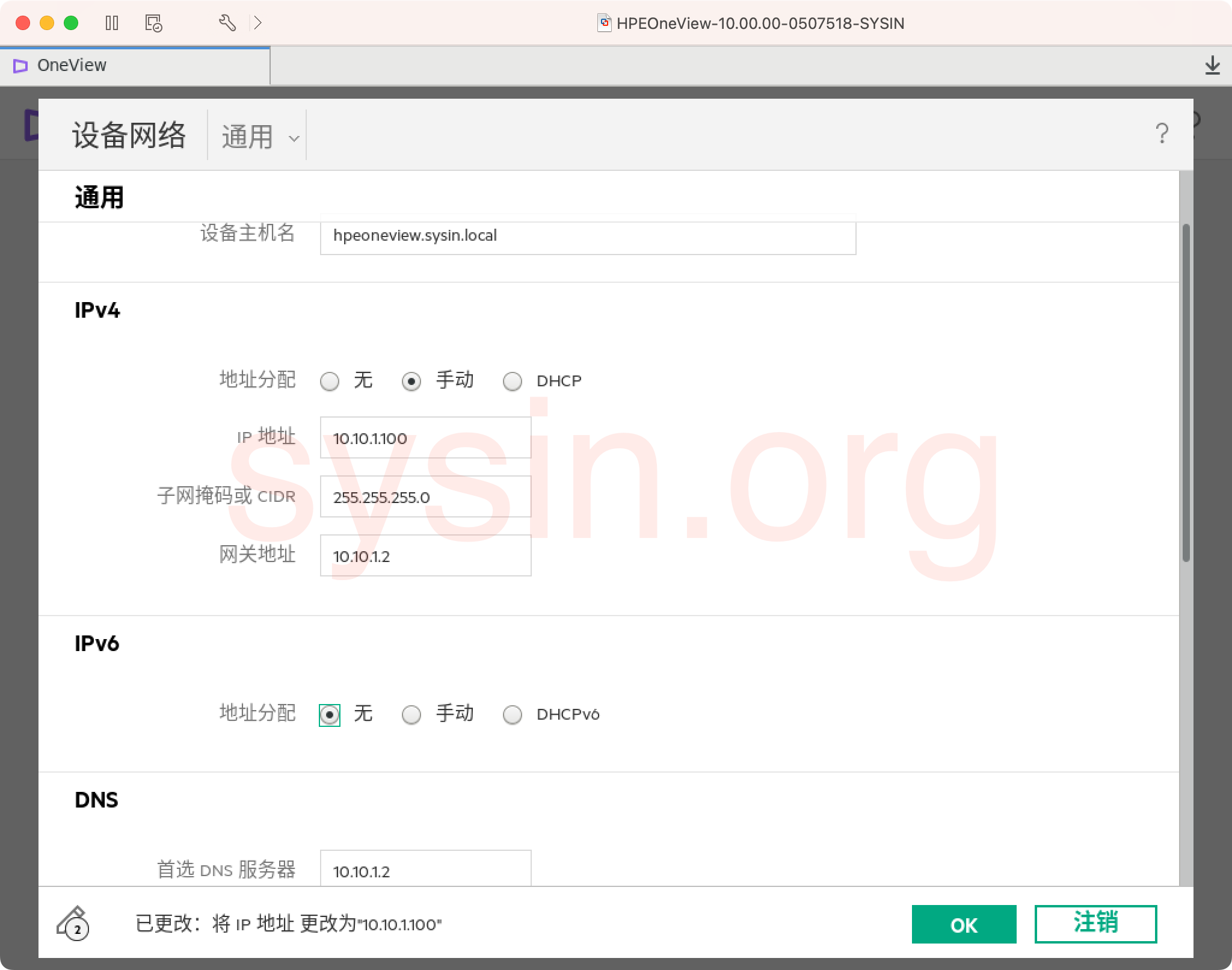Click the download icon at the top right

click(1213, 66)
